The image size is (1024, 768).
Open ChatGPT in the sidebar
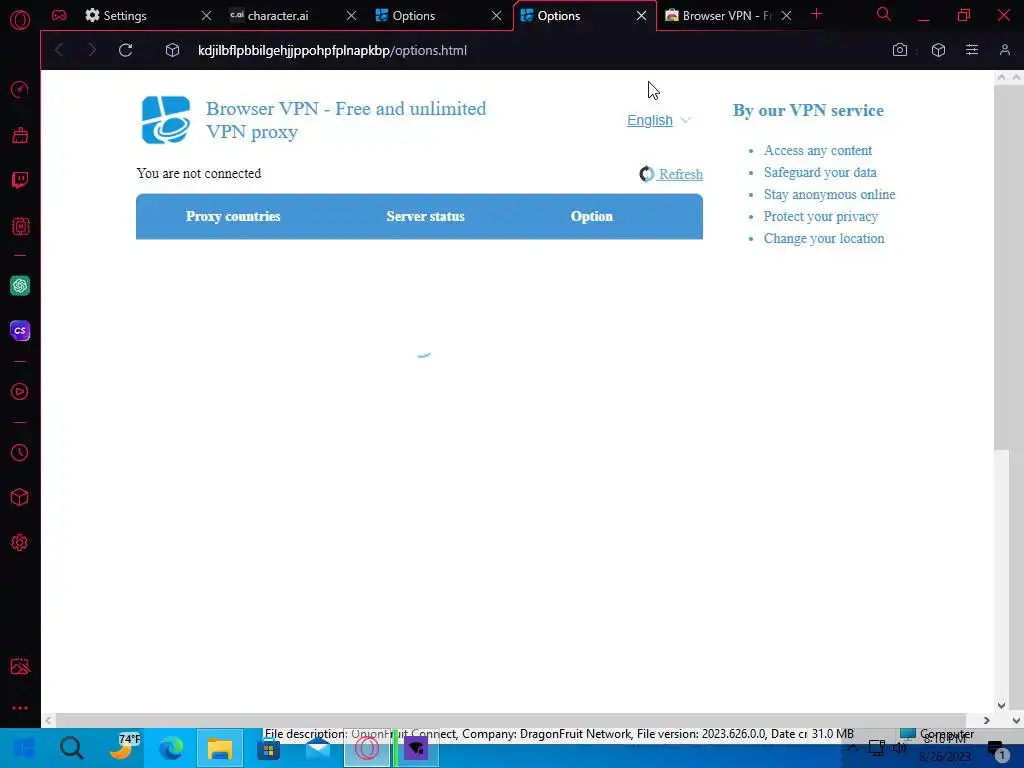[x=20, y=285]
